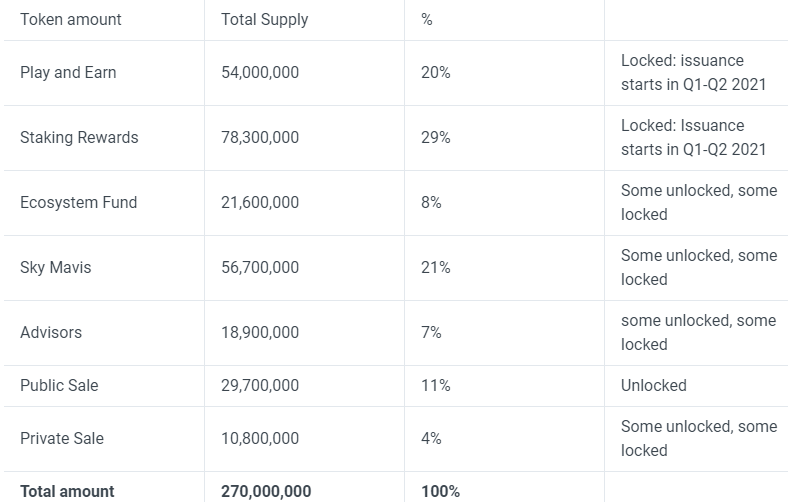Select the Unlocked status for Public Sale
The image size is (788, 502).
coord(653,385)
